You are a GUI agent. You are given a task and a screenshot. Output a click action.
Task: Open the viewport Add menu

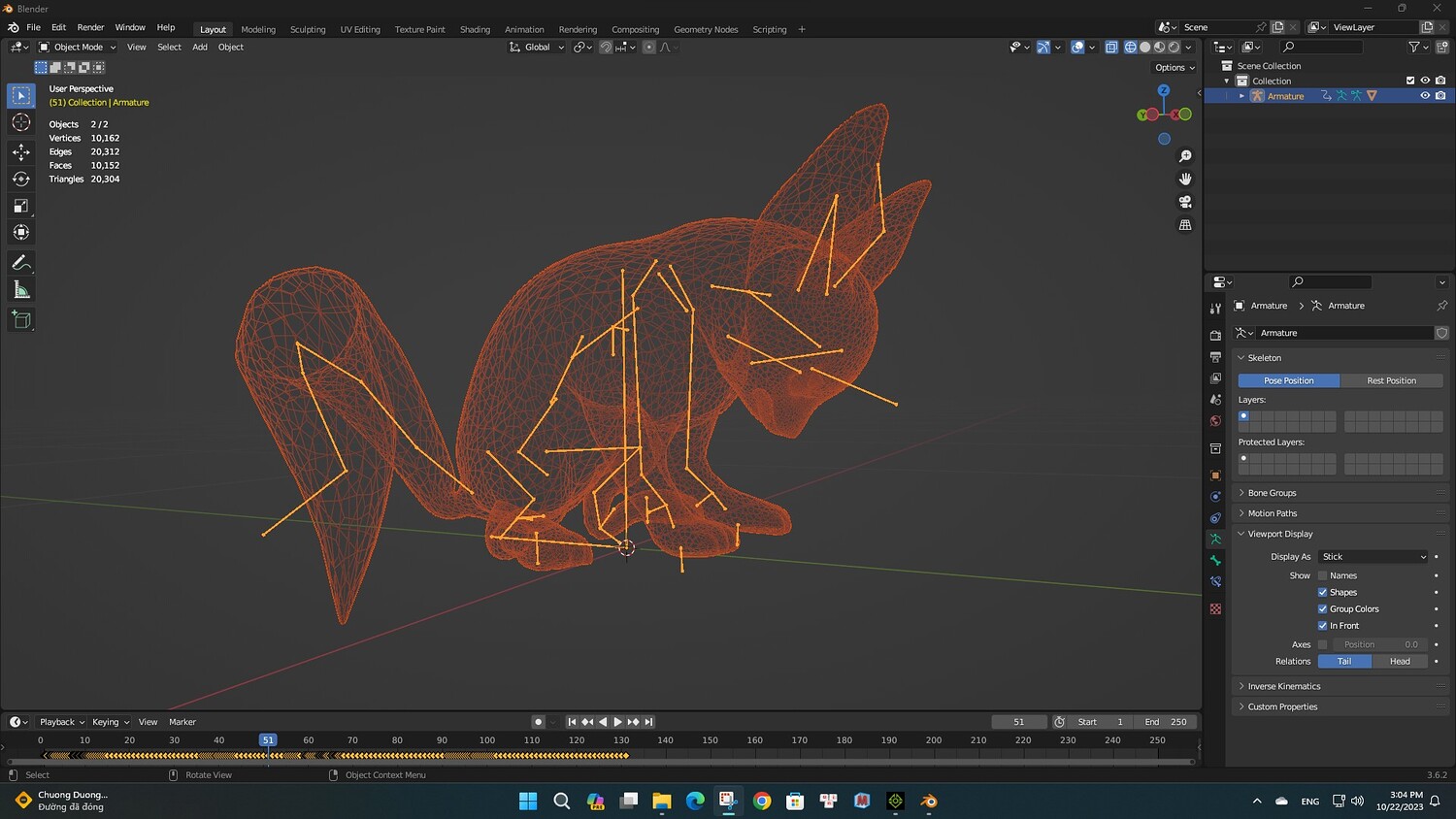point(200,47)
